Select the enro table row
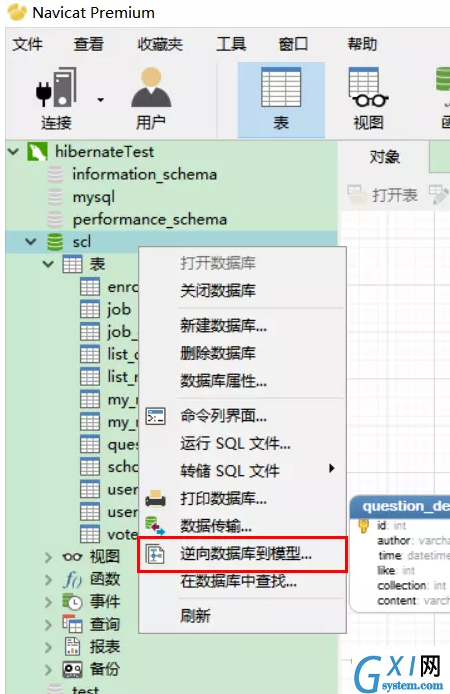This screenshot has width=450, height=694. (109, 287)
